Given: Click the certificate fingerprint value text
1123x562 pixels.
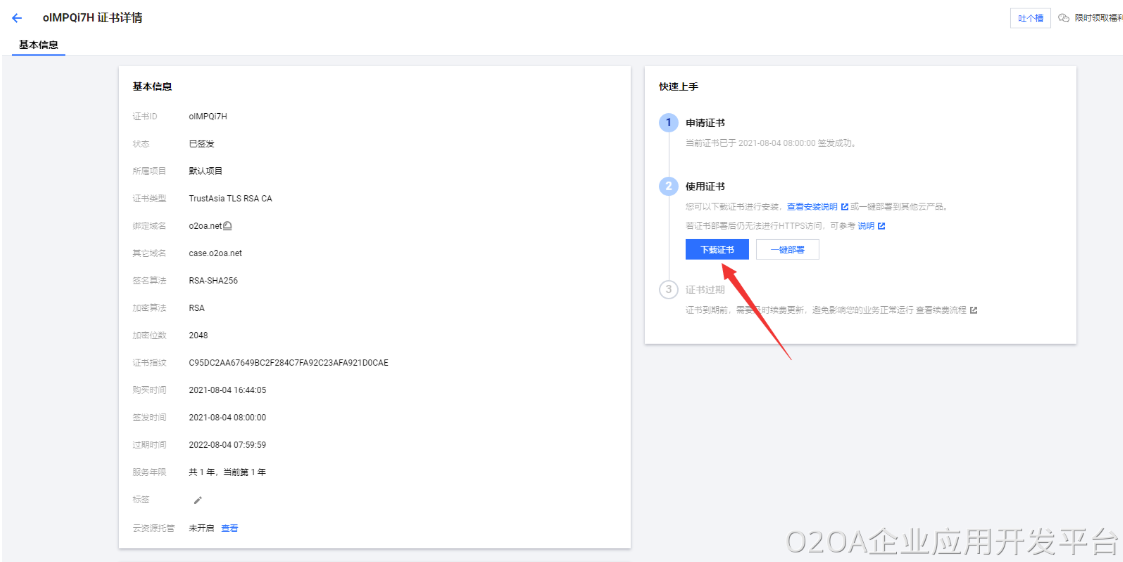Looking at the screenshot, I should 288,363.
